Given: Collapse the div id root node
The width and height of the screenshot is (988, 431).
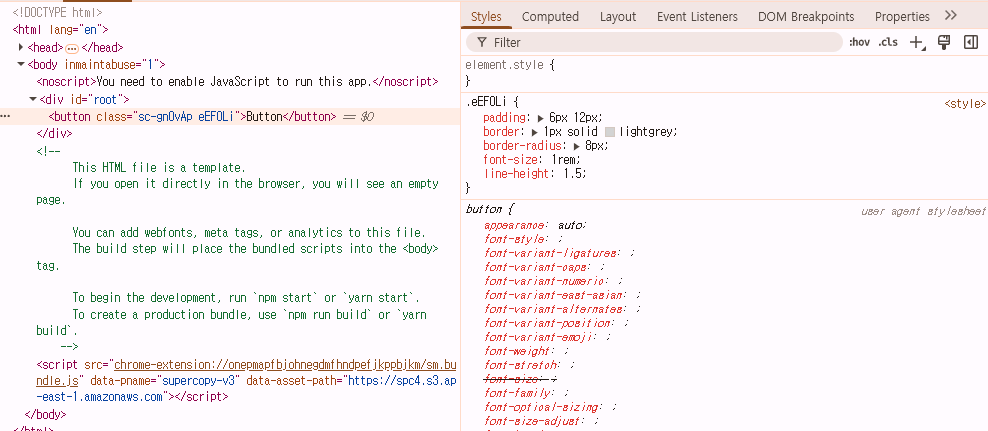Looking at the screenshot, I should click(x=33, y=99).
